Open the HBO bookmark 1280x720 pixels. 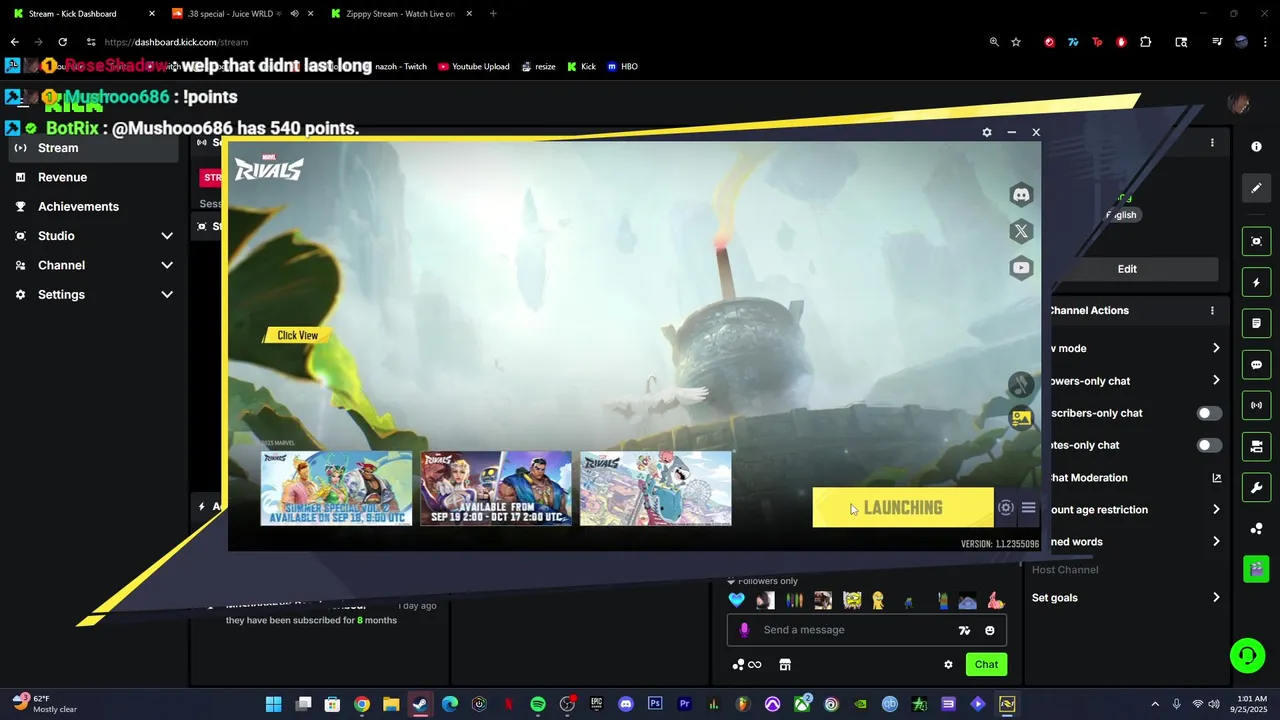[x=622, y=67]
